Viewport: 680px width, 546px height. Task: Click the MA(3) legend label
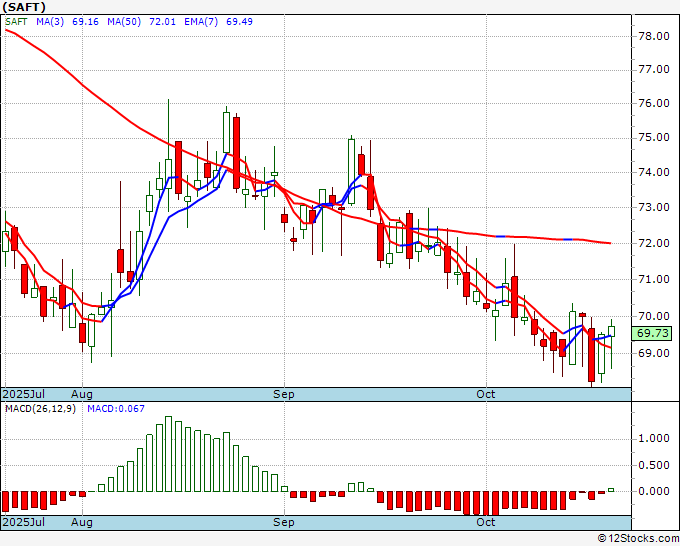[x=50, y=22]
